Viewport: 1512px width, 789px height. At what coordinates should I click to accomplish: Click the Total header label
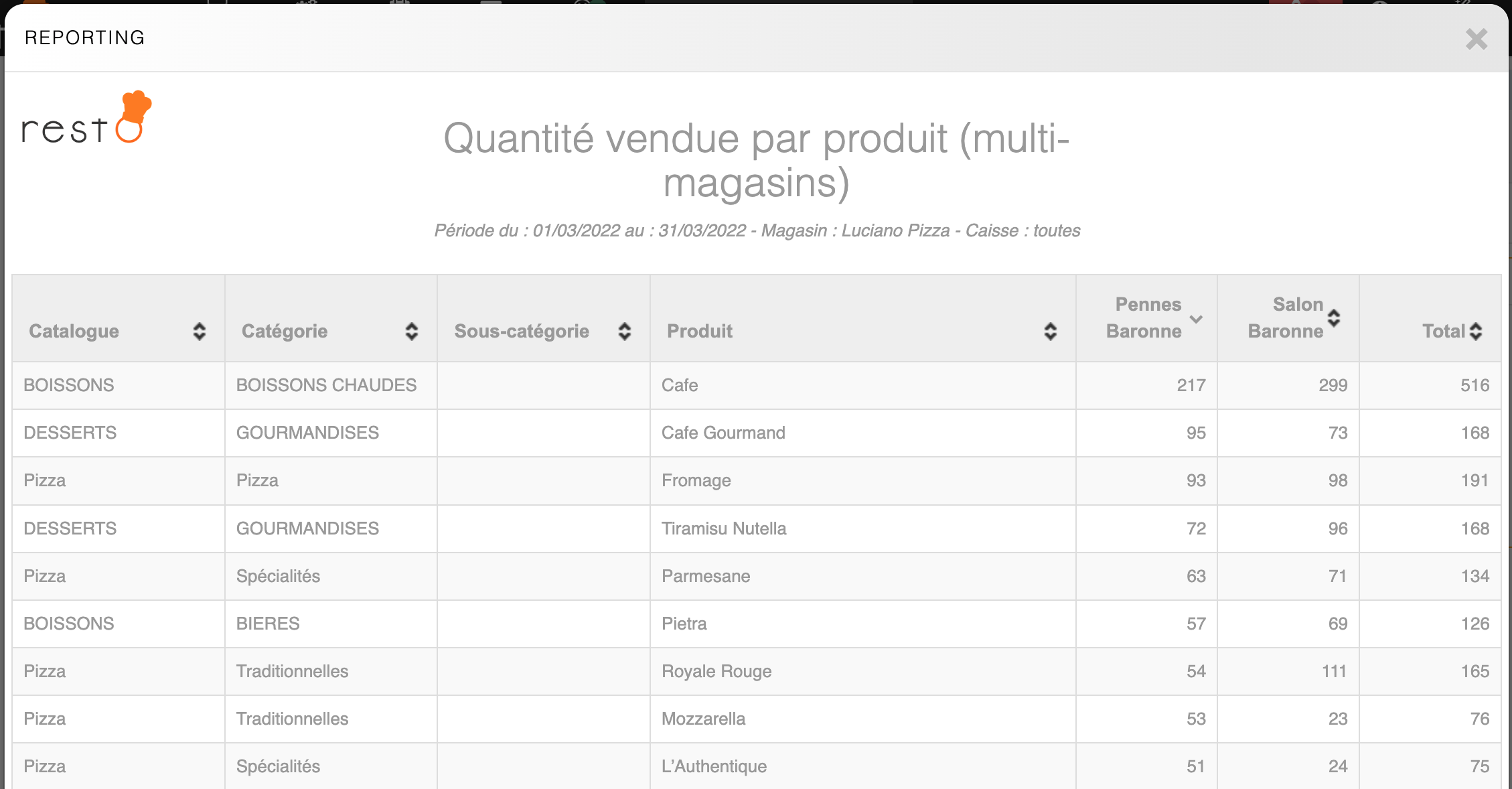1443,332
